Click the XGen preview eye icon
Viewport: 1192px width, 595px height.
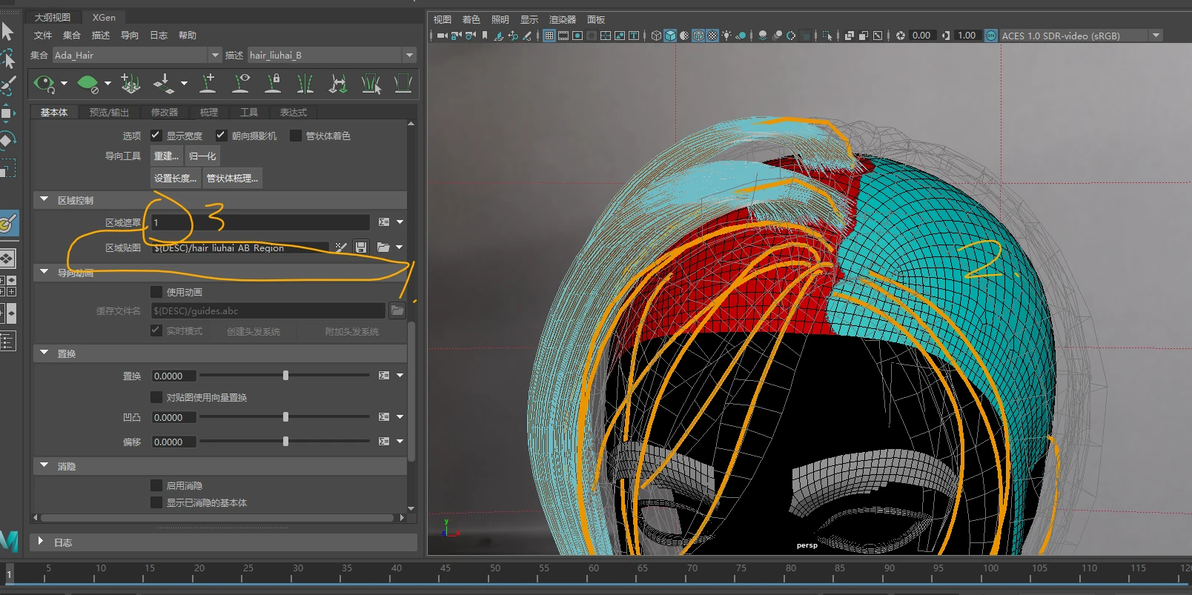click(x=44, y=83)
